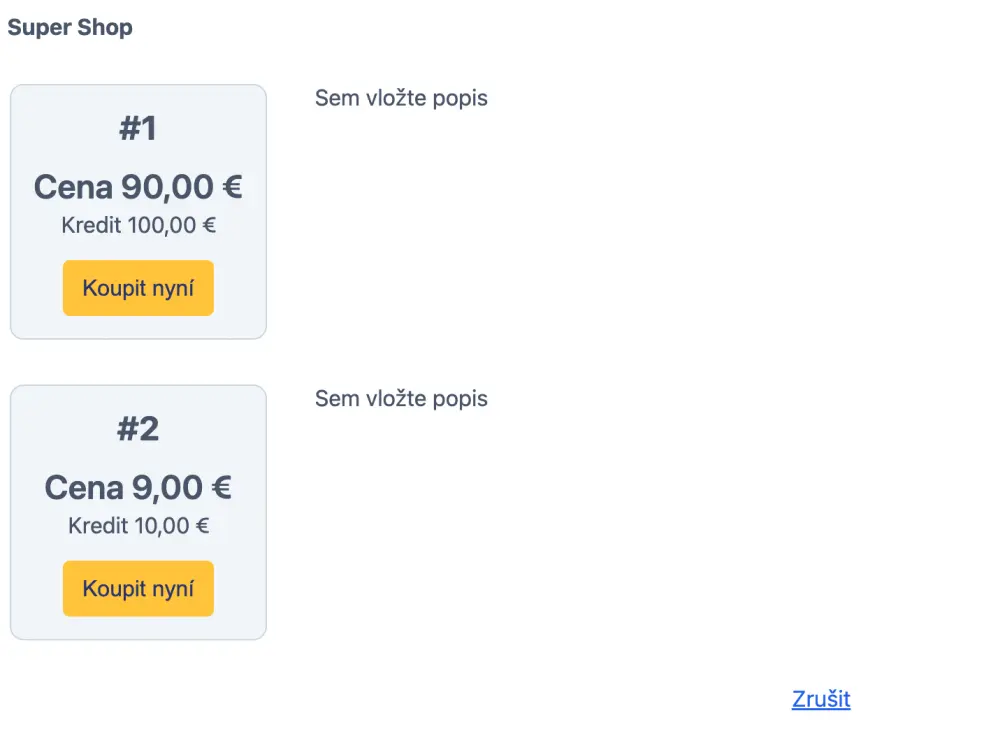Click the word Kredit in product #2
The height and width of the screenshot is (748, 984).
[x=98, y=526]
